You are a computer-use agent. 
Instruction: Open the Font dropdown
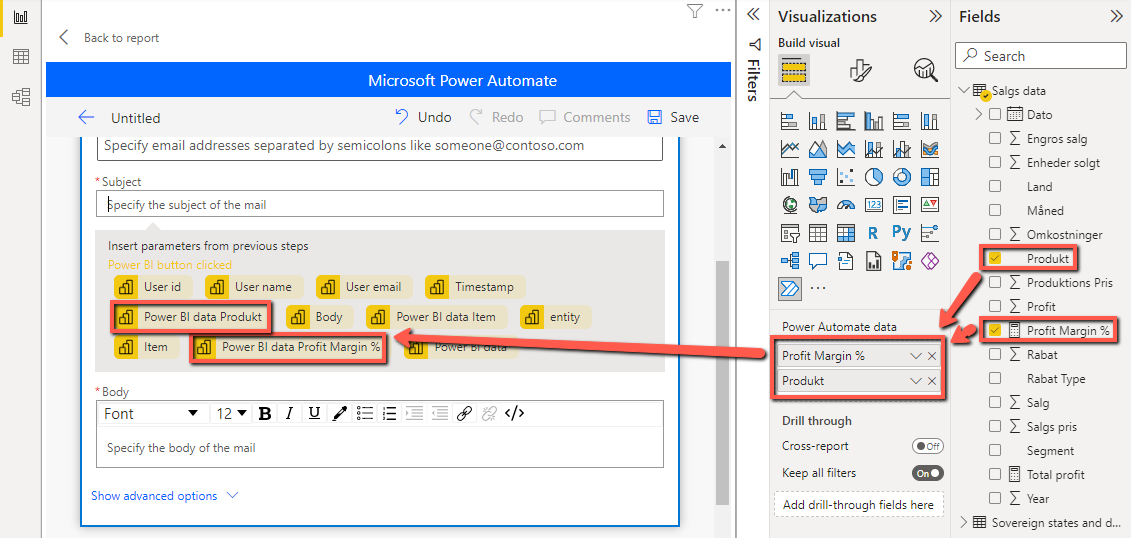pyautogui.click(x=151, y=413)
